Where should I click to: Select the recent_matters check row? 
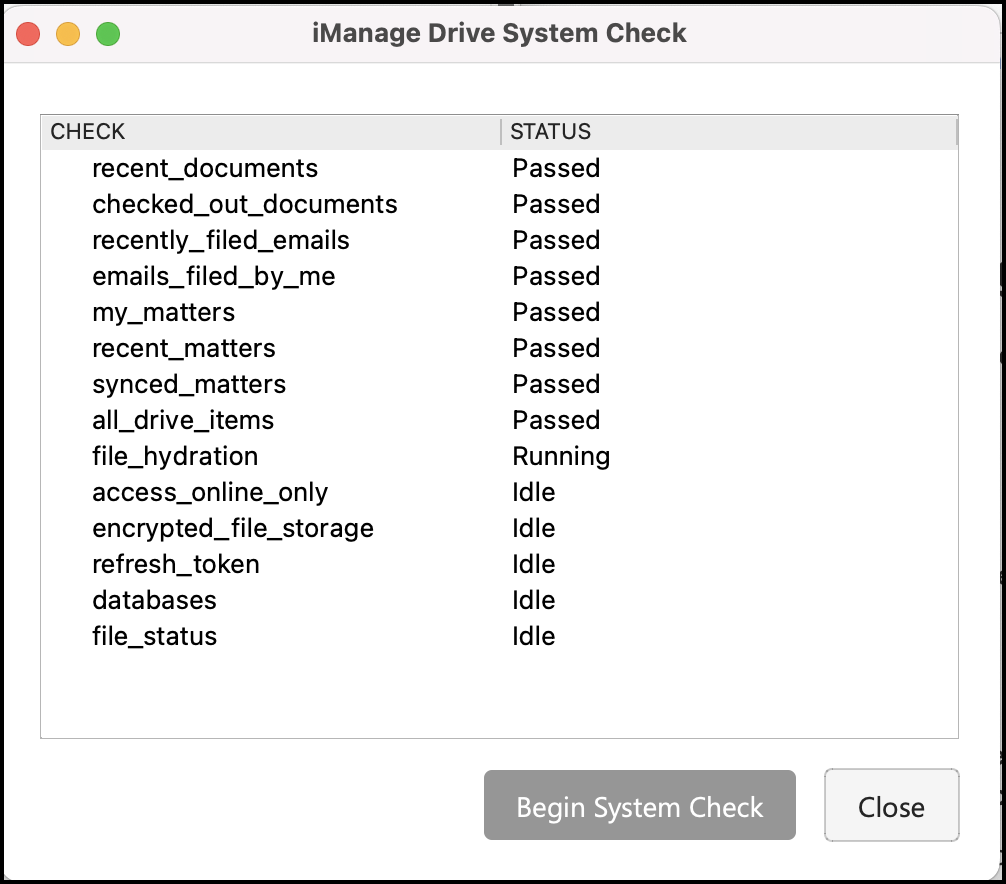[x=184, y=349]
